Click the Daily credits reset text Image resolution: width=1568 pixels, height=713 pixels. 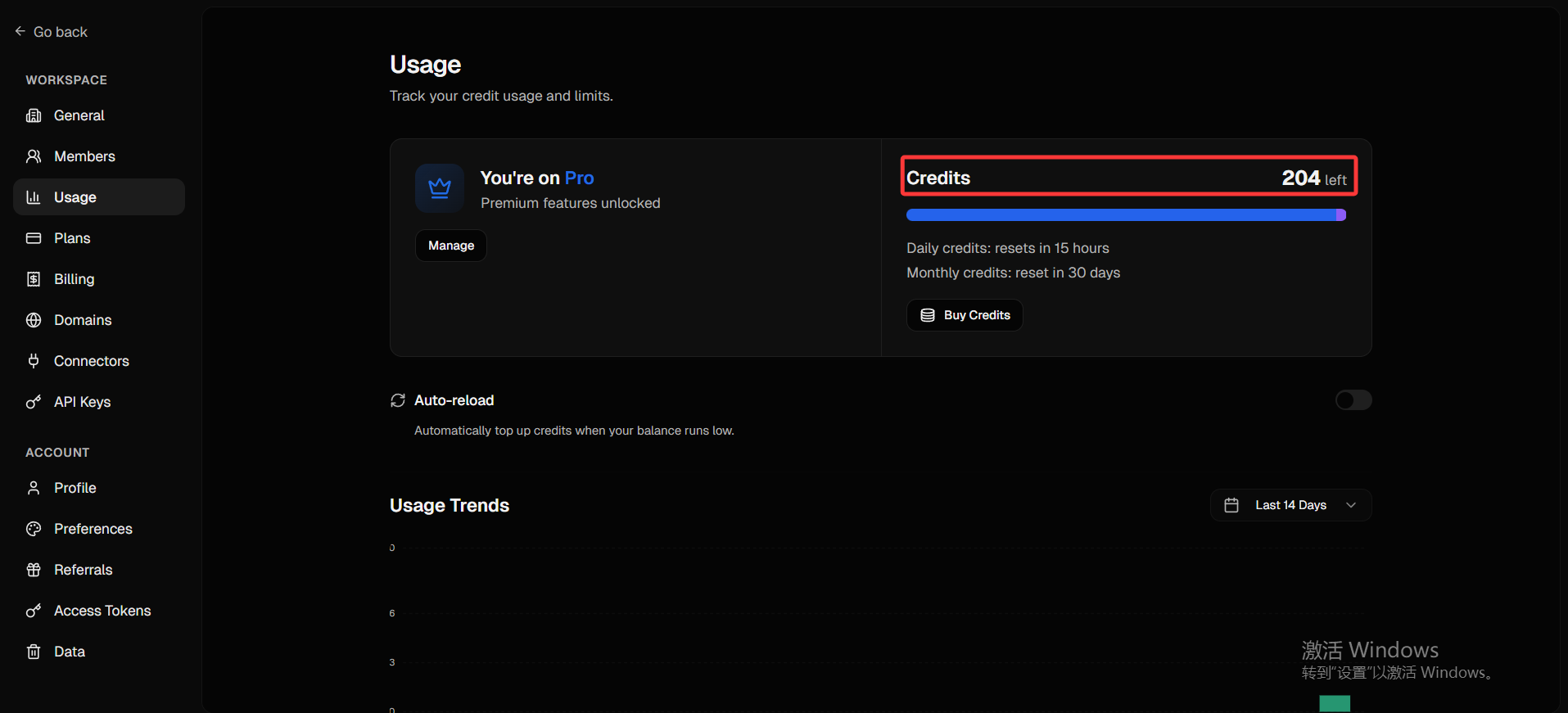coord(1008,248)
